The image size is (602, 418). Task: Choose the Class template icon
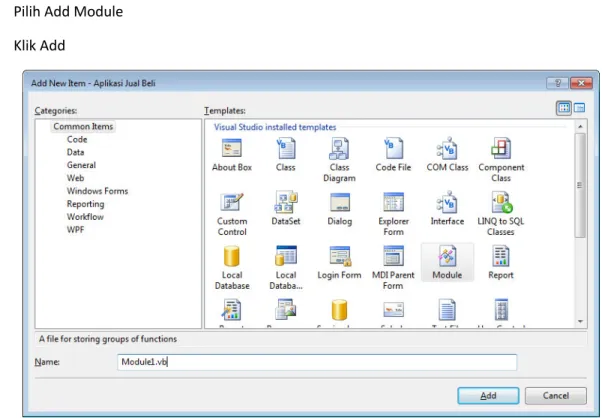click(x=286, y=149)
